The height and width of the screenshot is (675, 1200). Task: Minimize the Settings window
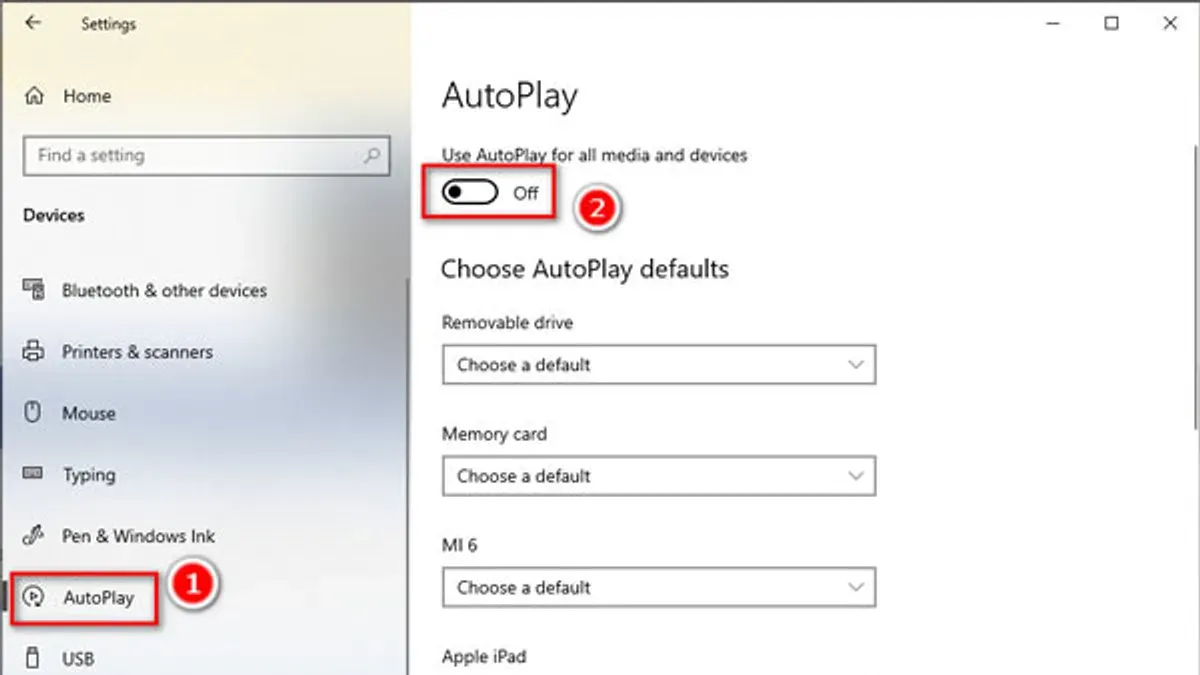(x=1053, y=23)
